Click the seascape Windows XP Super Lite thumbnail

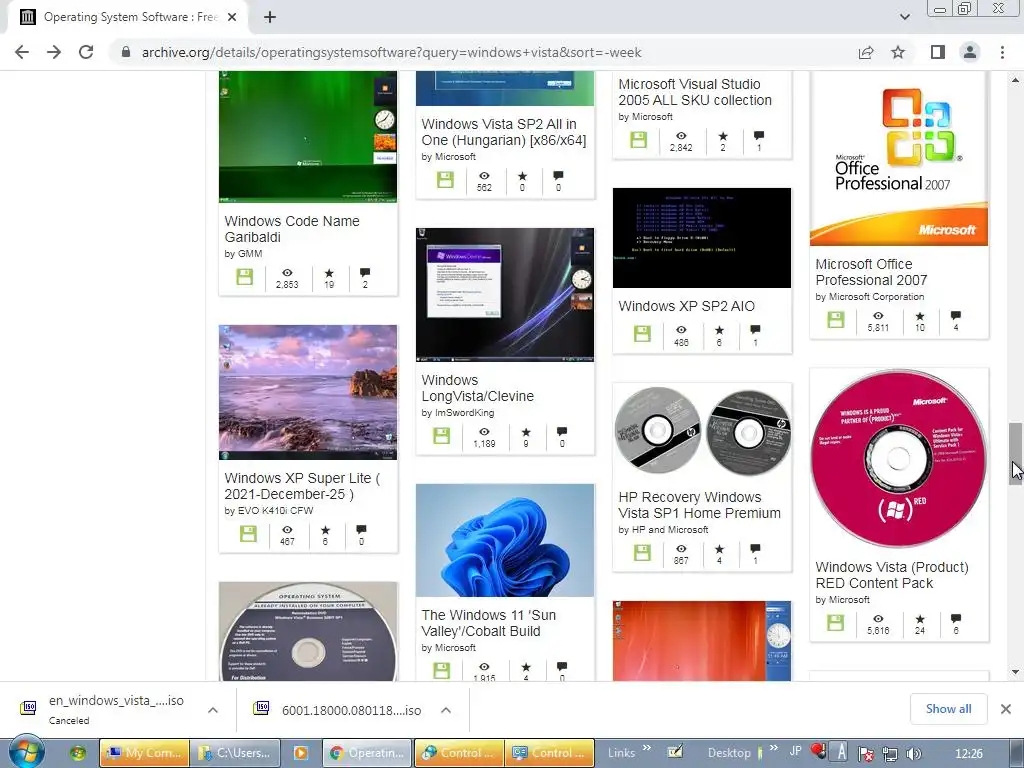(x=308, y=392)
